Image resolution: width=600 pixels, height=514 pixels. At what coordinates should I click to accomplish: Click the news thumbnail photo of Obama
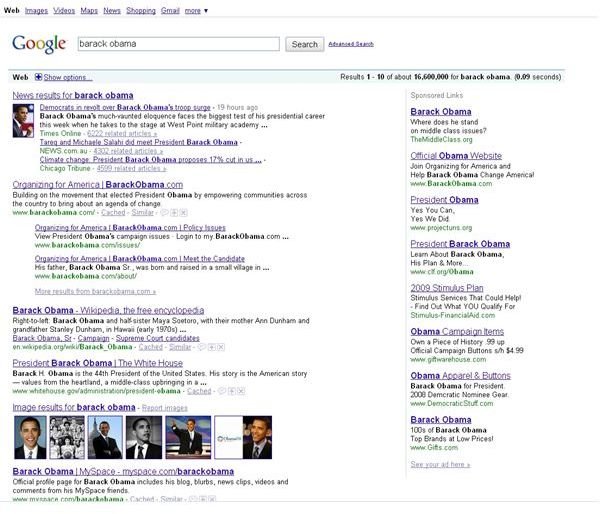tap(23, 121)
